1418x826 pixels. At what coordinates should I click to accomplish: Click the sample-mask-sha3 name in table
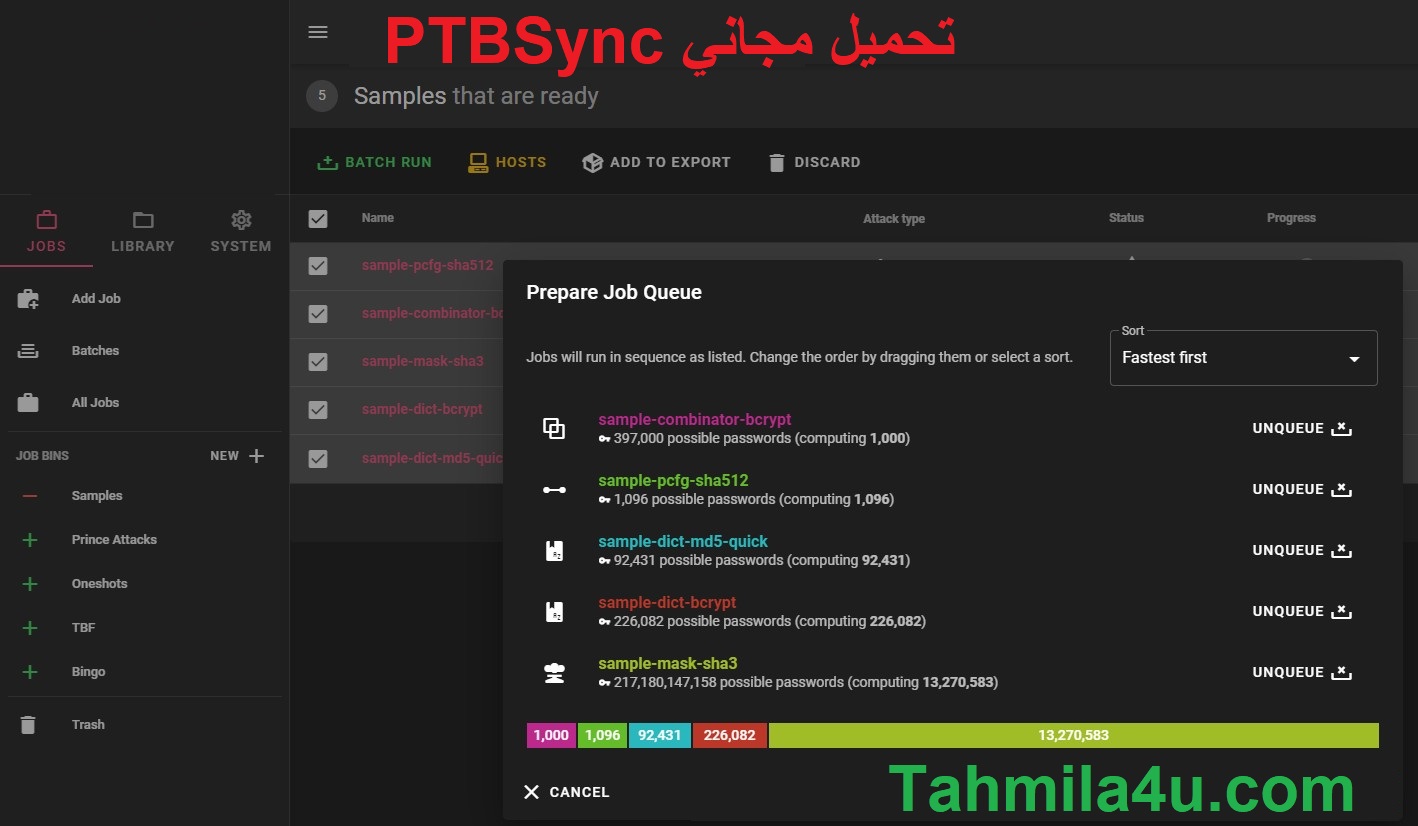(x=422, y=361)
